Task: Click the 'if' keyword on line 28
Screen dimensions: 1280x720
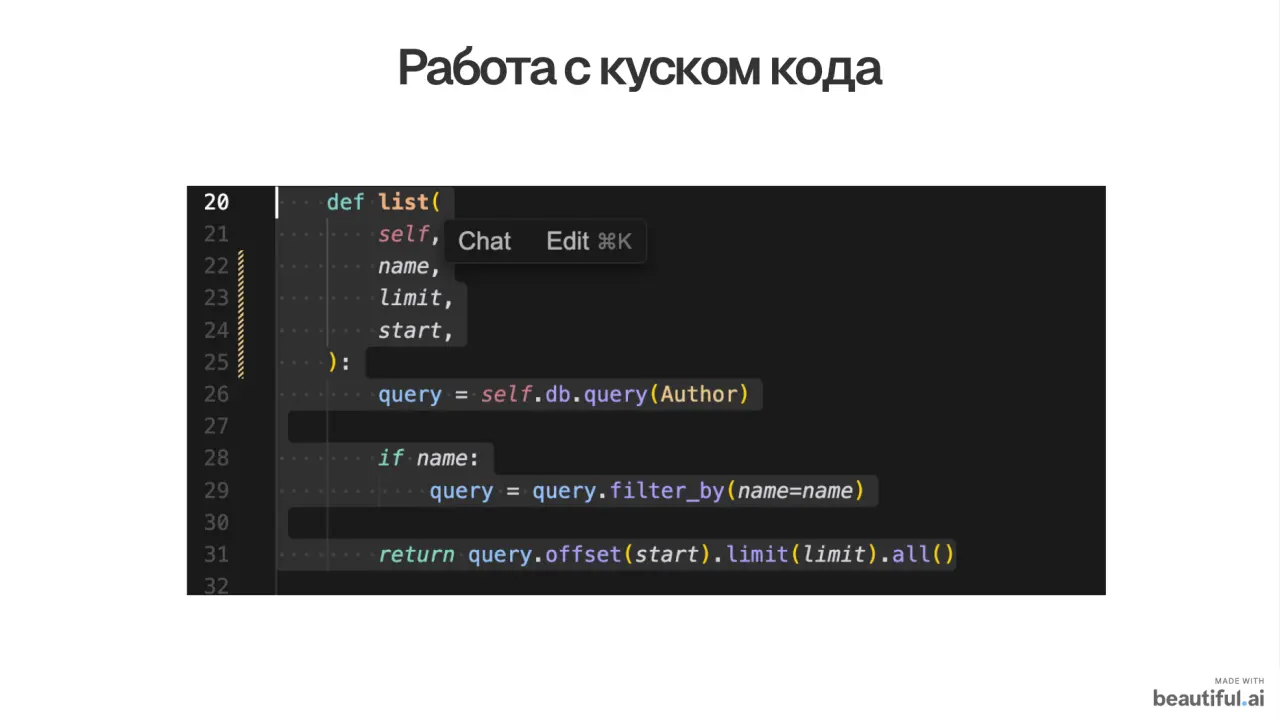Action: 391,458
